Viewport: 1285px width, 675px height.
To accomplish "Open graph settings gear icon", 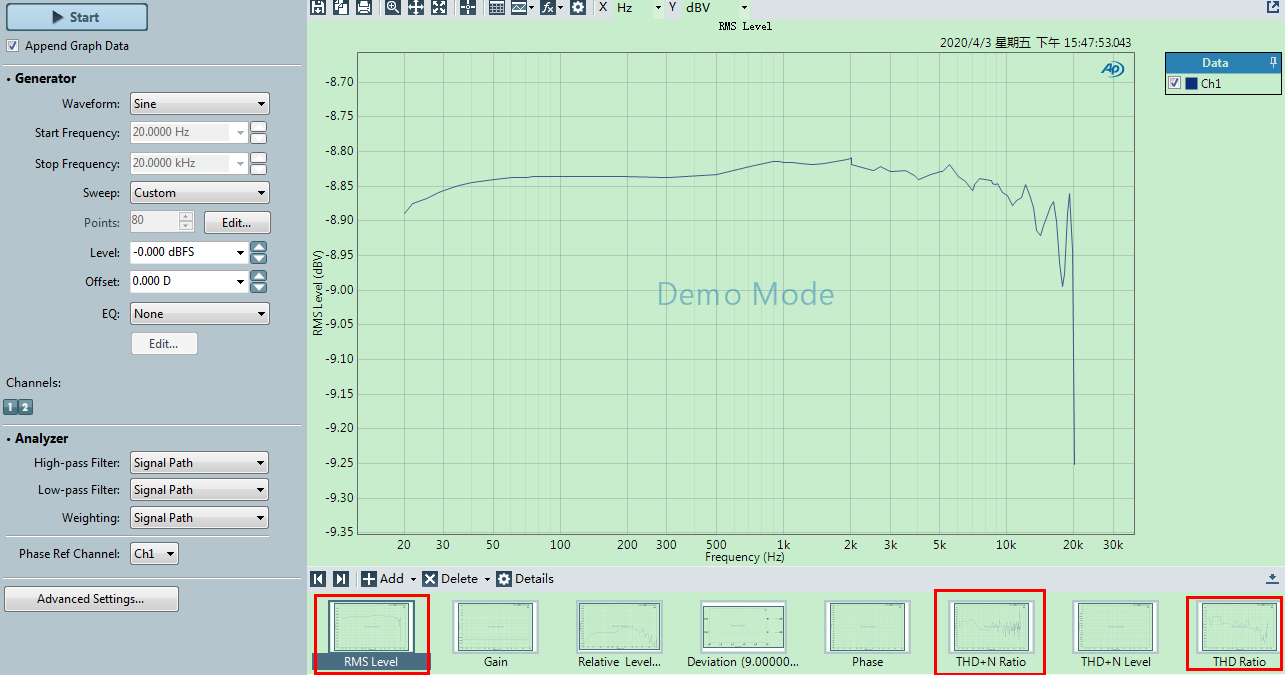I will (578, 7).
